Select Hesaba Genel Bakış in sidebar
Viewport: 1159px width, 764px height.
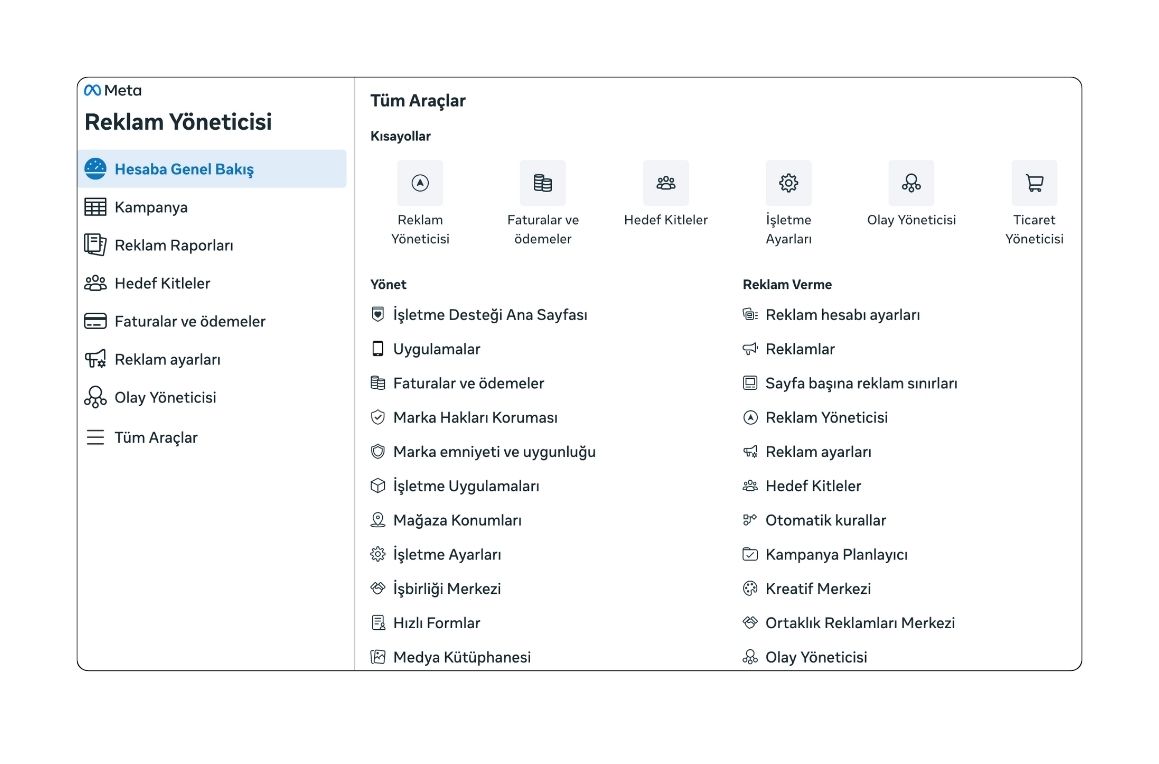184,169
